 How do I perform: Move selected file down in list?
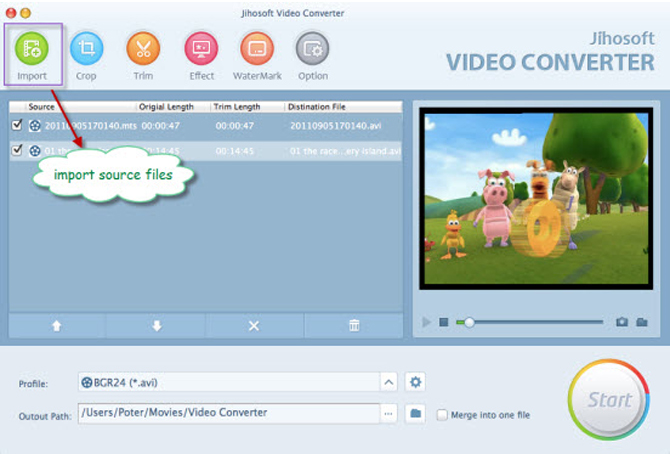[155, 326]
